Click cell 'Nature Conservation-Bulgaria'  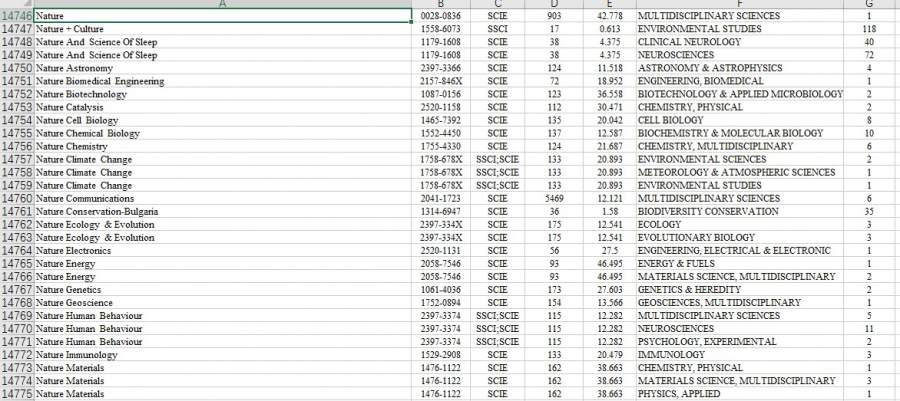point(223,212)
